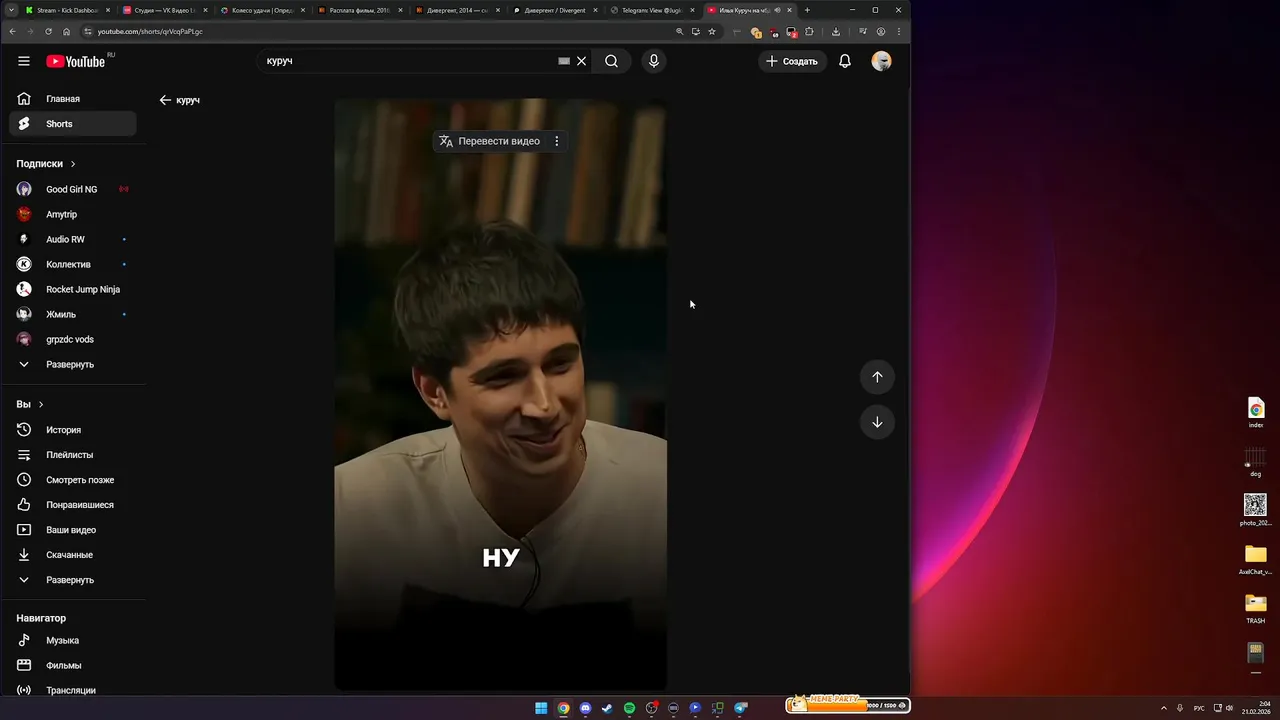Open browser downloads icon
Image resolution: width=1280 pixels, height=720 pixels.
(x=836, y=31)
